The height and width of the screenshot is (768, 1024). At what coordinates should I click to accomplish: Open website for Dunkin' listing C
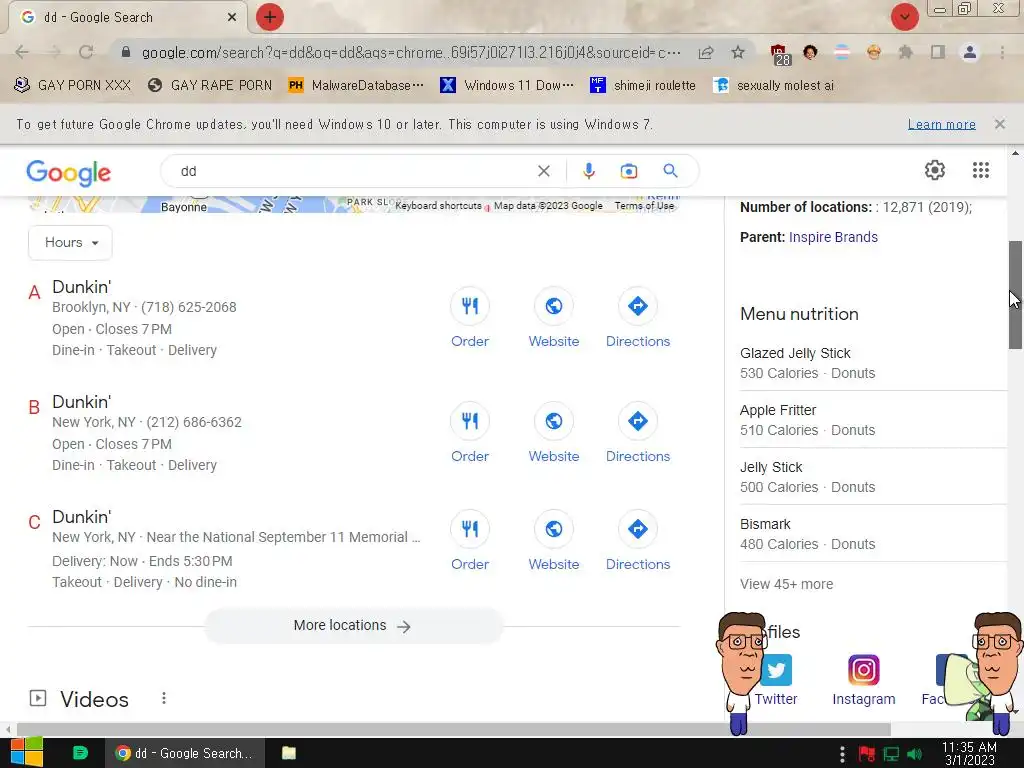[554, 541]
